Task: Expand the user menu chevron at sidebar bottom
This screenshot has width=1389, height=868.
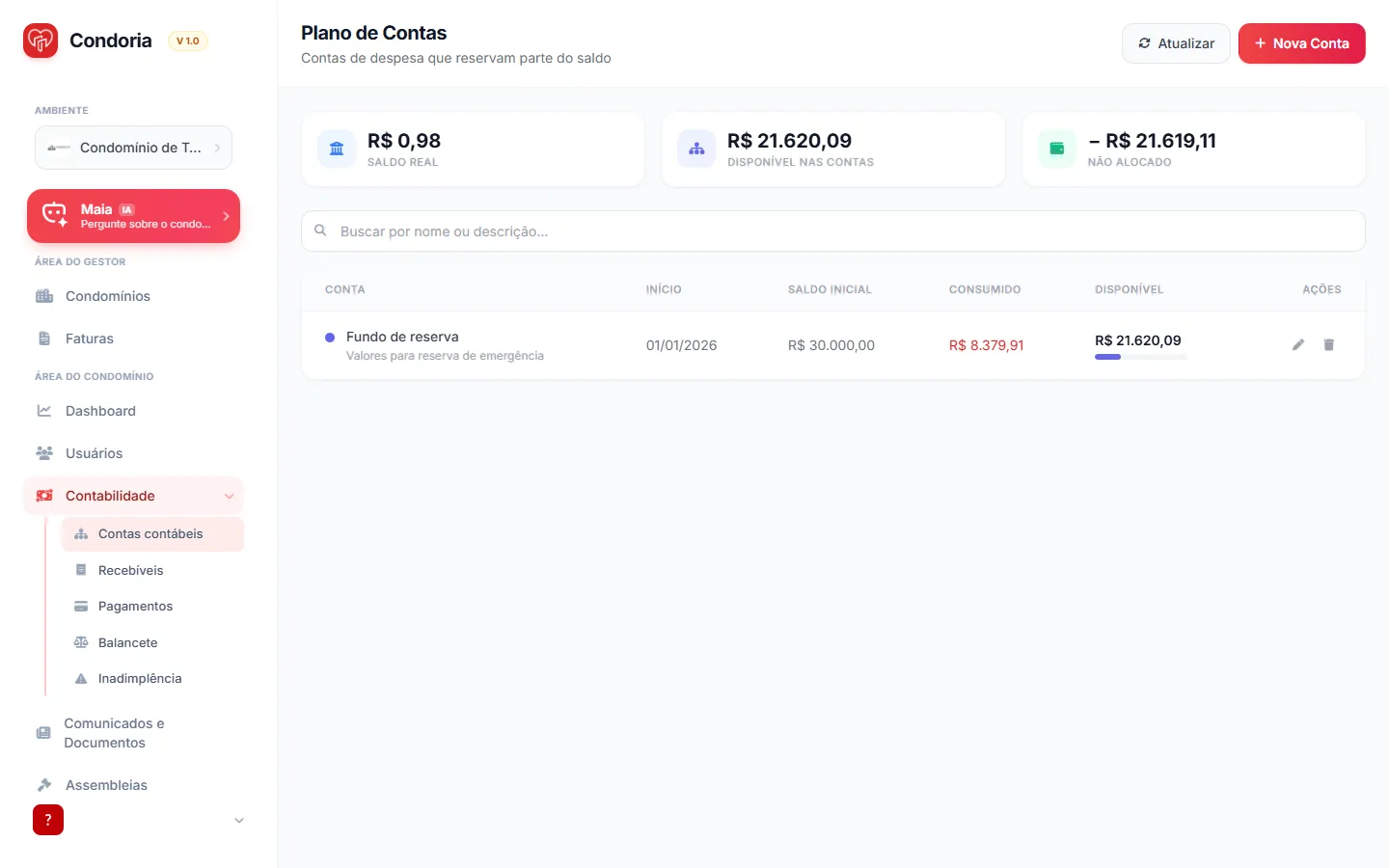Action: 239,821
